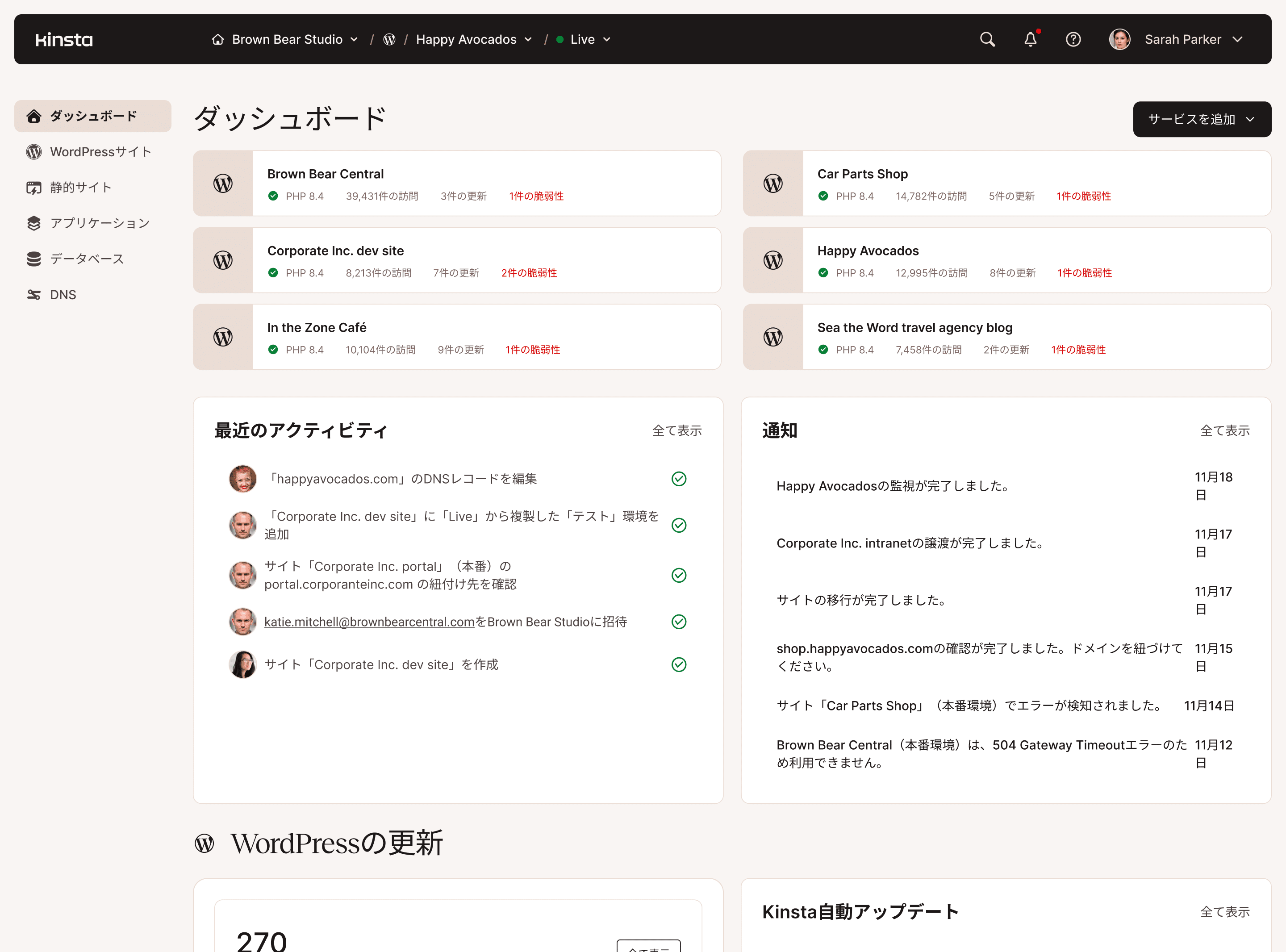
Task: Open データベース from the sidebar
Action: 87,258
